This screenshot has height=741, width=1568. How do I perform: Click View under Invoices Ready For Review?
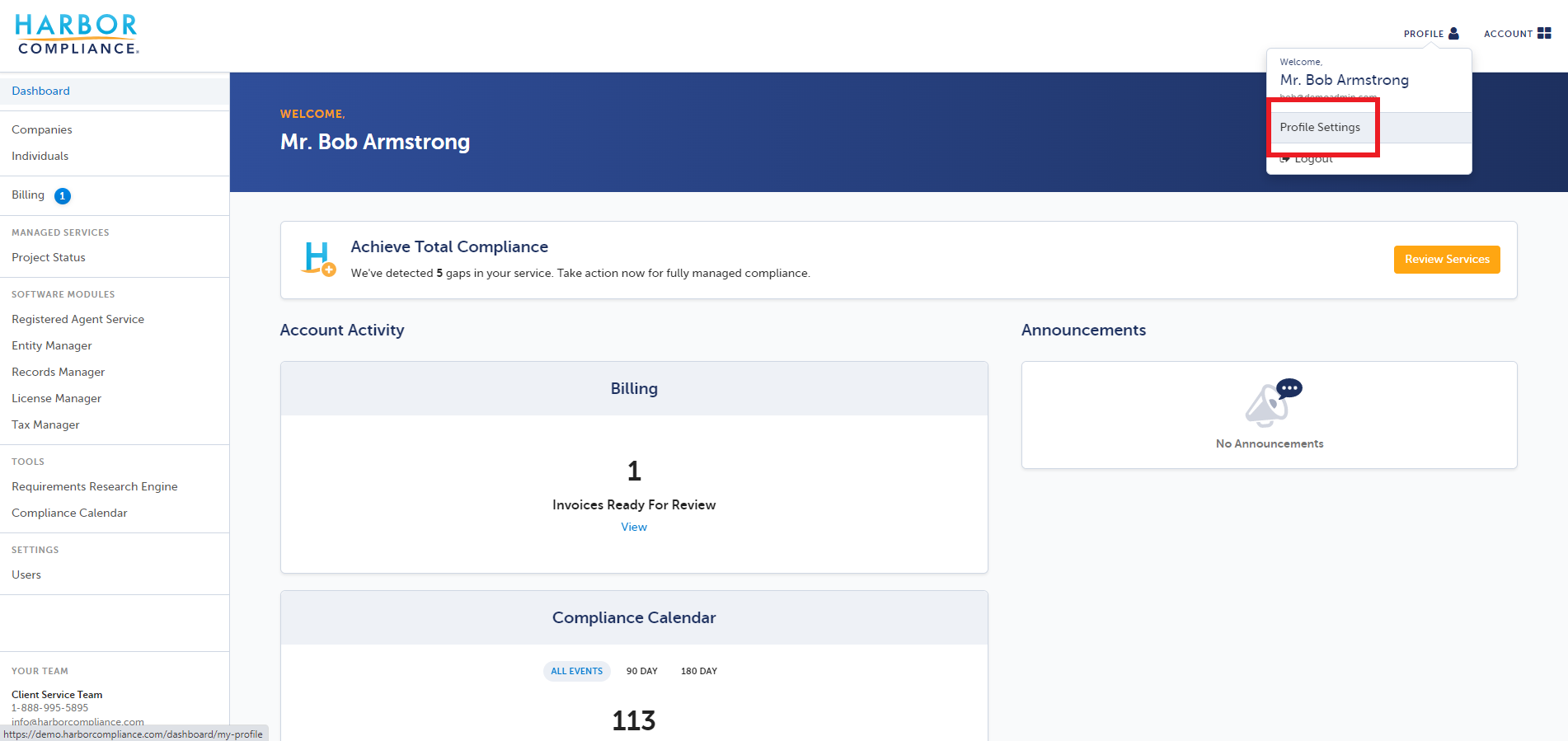tap(634, 527)
